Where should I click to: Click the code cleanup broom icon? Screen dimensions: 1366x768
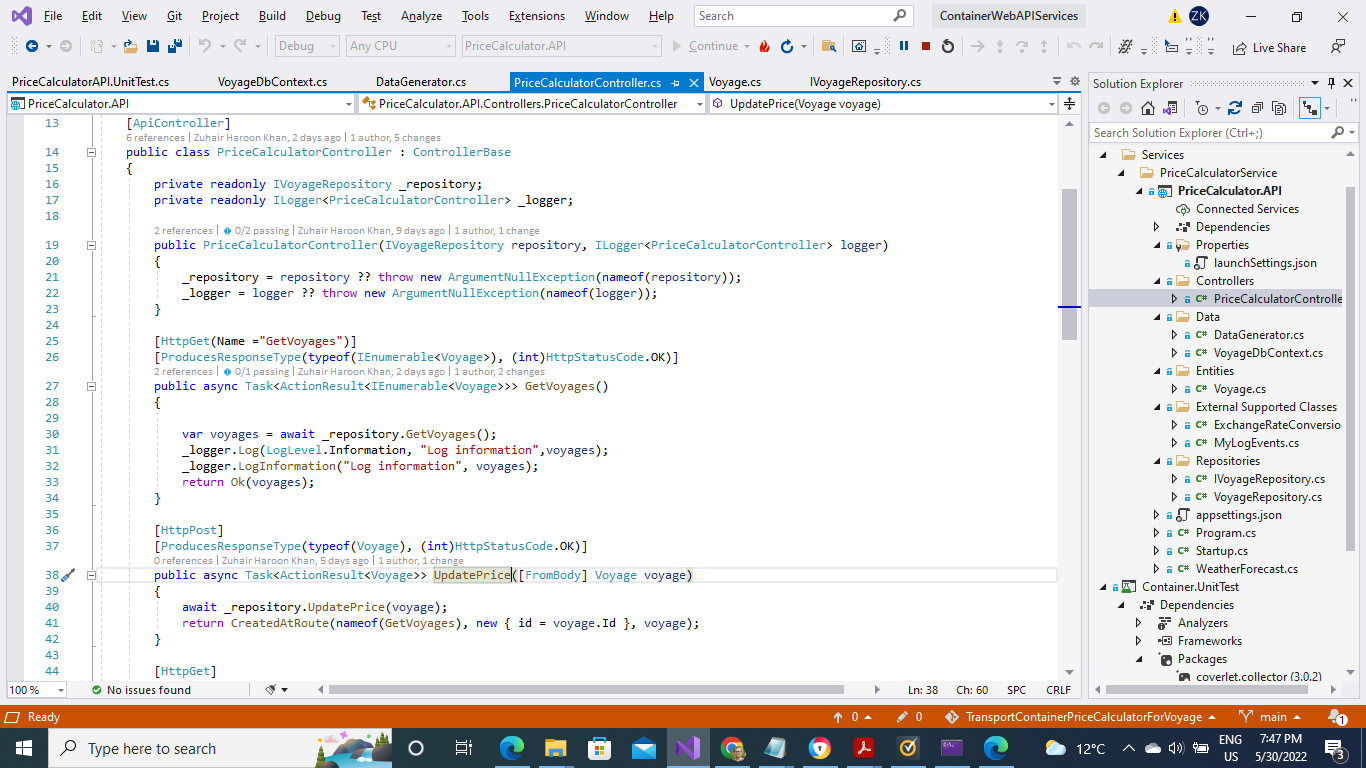[271, 690]
